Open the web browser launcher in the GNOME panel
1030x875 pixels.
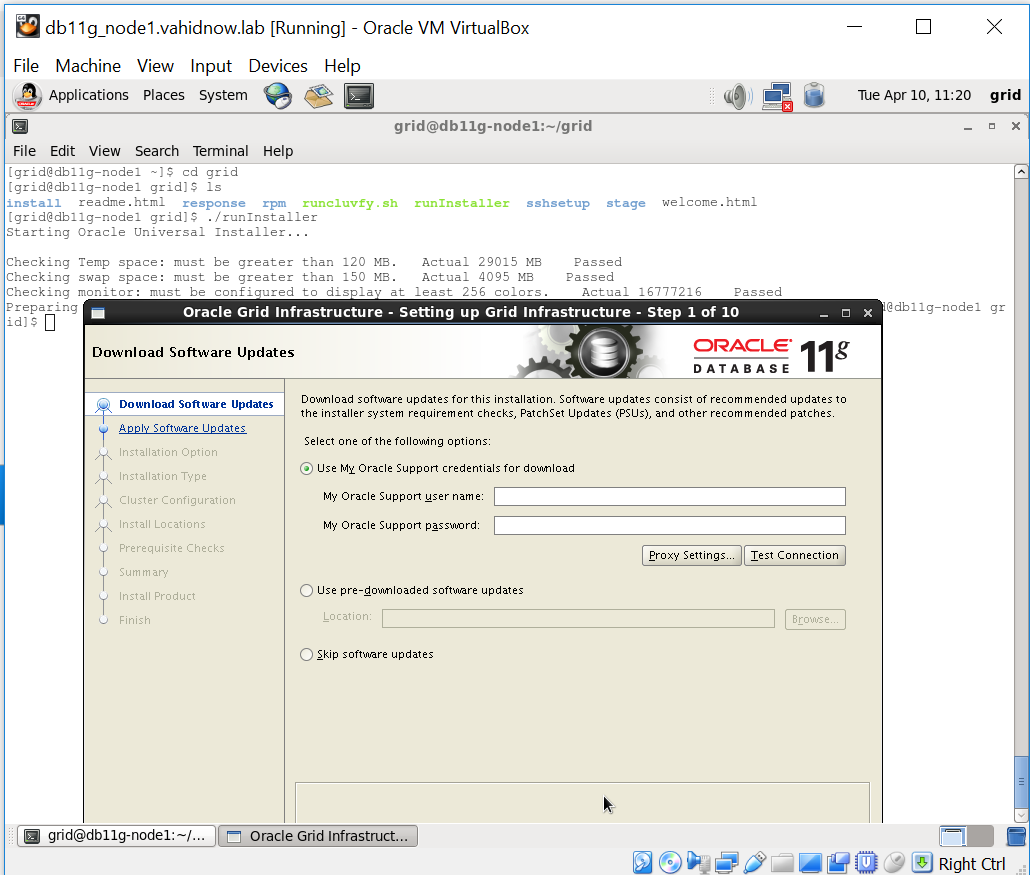(278, 96)
